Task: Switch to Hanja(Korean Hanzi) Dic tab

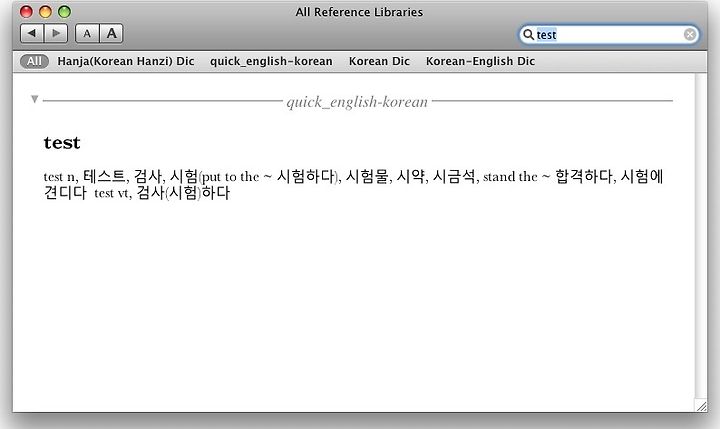Action: coord(126,61)
